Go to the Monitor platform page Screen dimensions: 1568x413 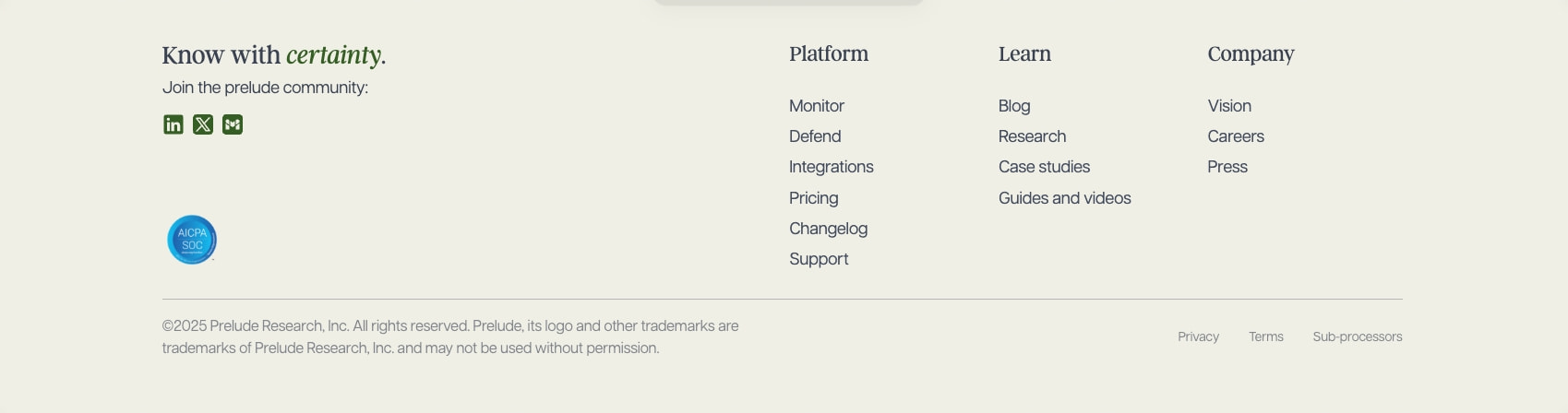[817, 106]
